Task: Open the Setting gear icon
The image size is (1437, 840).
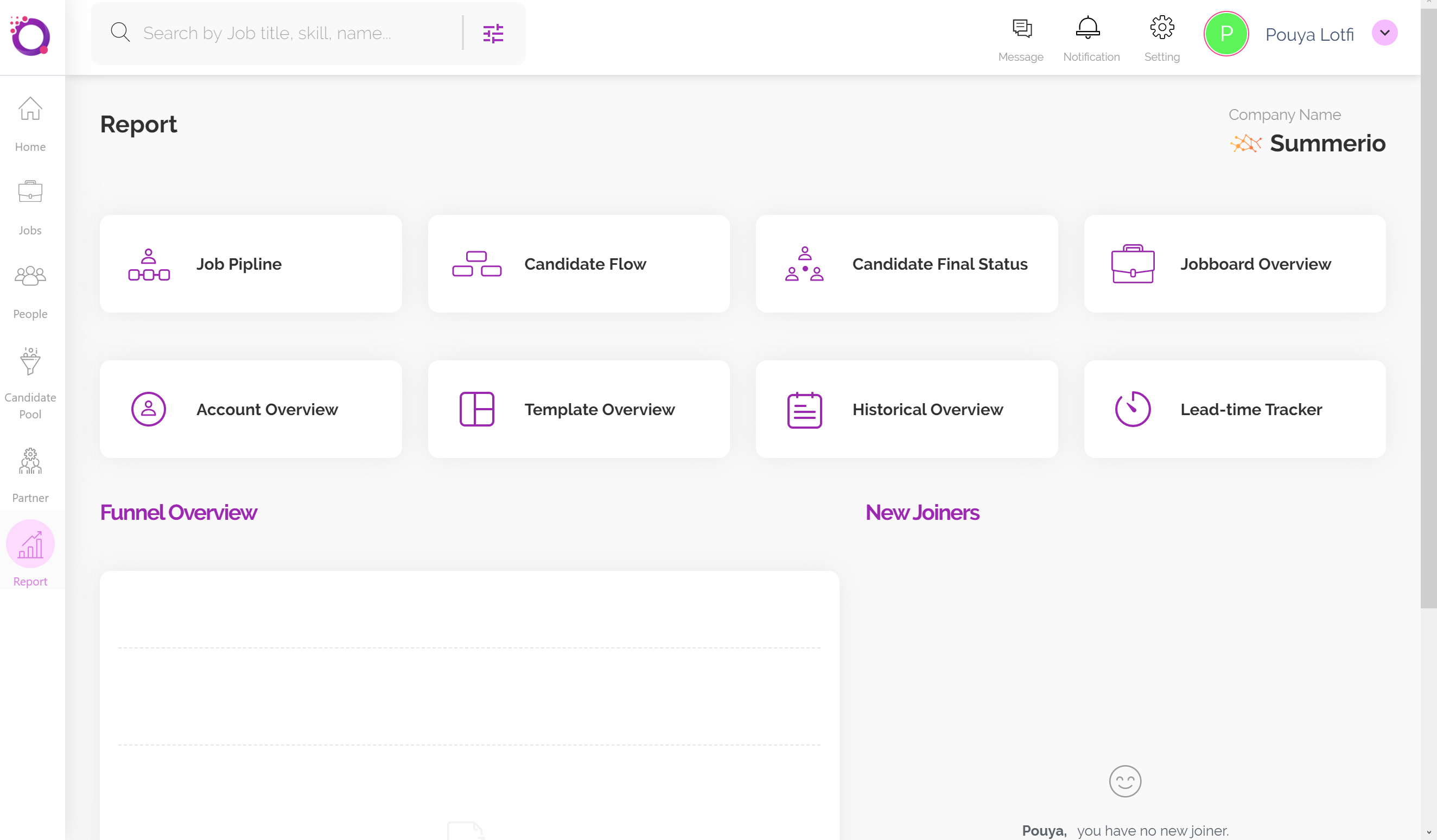Action: [x=1161, y=27]
